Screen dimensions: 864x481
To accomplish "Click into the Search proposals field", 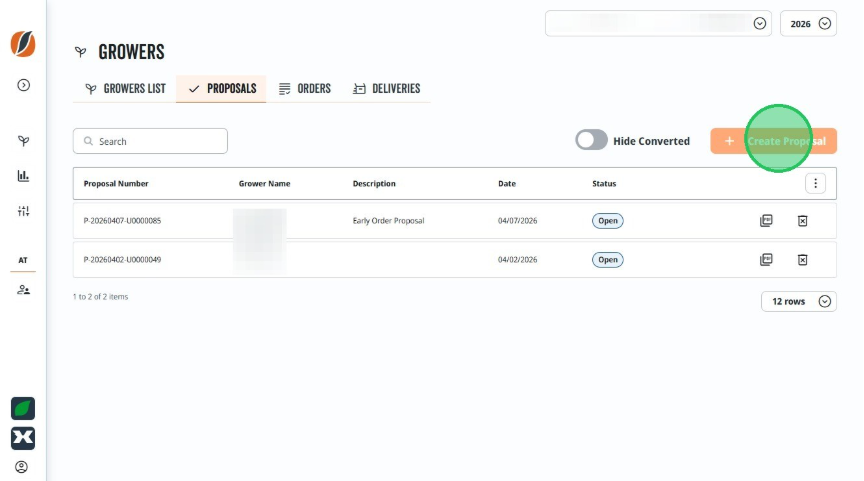I will click(150, 141).
